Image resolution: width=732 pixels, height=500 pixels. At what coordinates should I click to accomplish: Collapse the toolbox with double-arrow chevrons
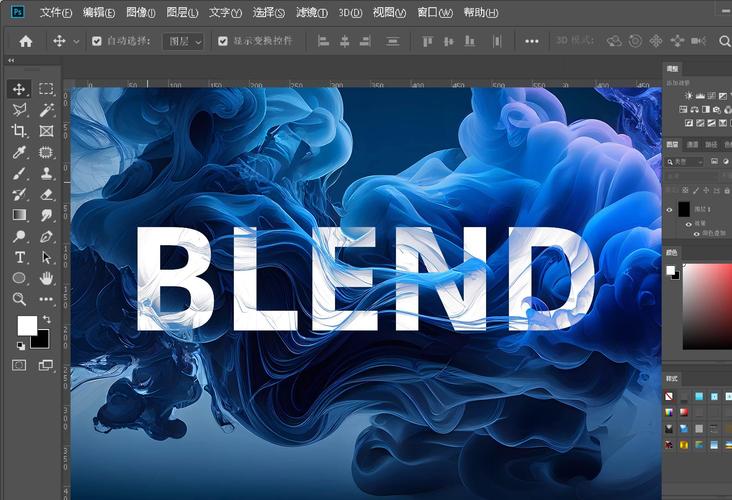[11, 60]
